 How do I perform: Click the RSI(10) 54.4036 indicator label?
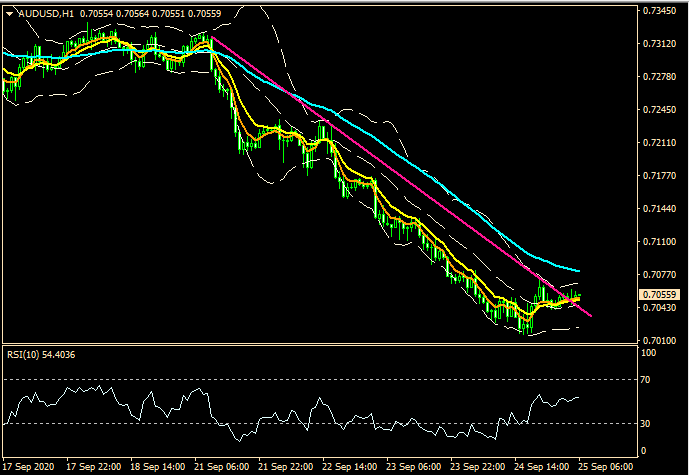pos(41,354)
